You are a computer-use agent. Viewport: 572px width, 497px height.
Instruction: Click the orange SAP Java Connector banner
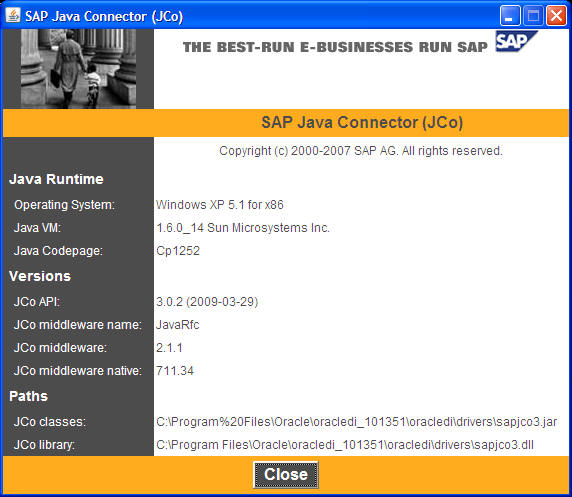click(286, 123)
